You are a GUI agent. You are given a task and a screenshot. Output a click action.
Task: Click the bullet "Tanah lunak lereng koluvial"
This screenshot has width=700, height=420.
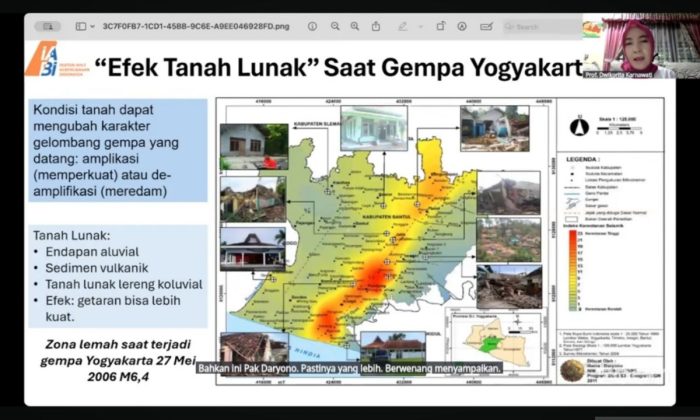pyautogui.click(x=124, y=284)
